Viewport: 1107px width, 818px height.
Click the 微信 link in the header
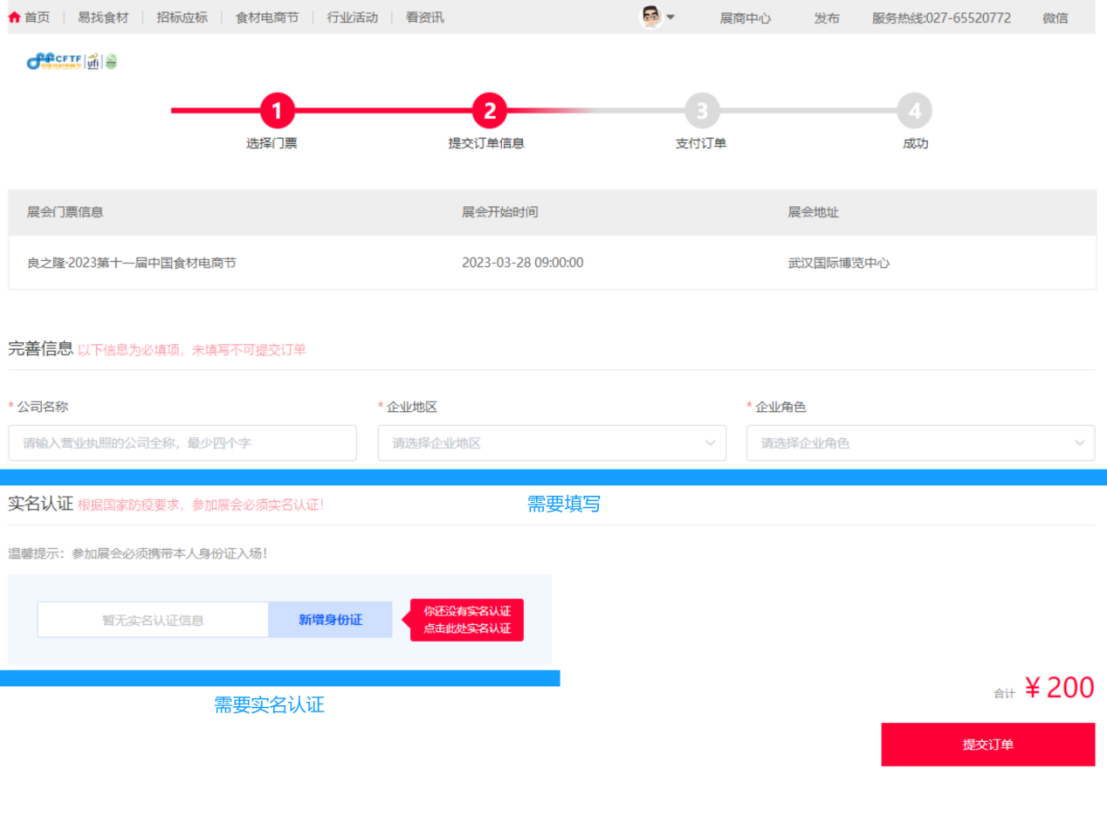pos(1055,18)
